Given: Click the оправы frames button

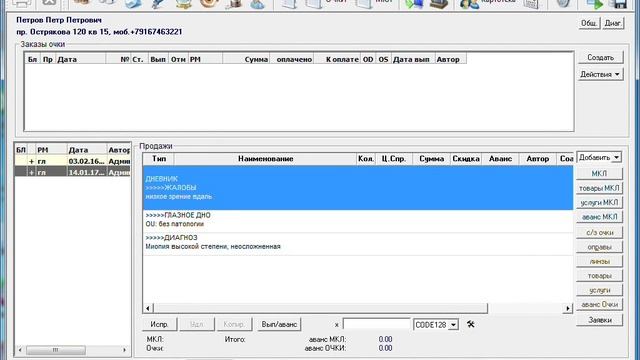Looking at the screenshot, I should tap(599, 247).
